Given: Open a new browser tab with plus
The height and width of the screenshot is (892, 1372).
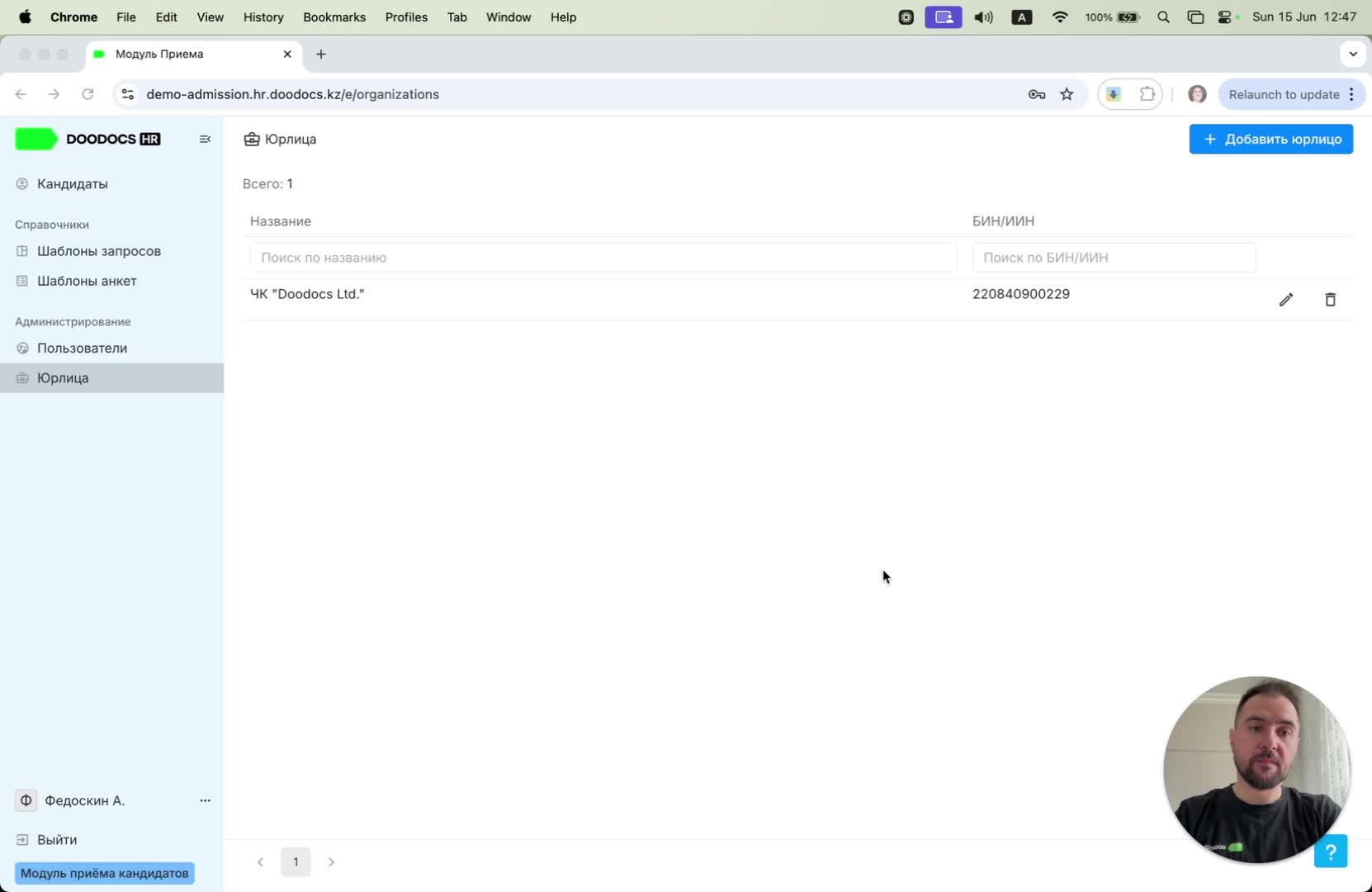Looking at the screenshot, I should (x=321, y=54).
